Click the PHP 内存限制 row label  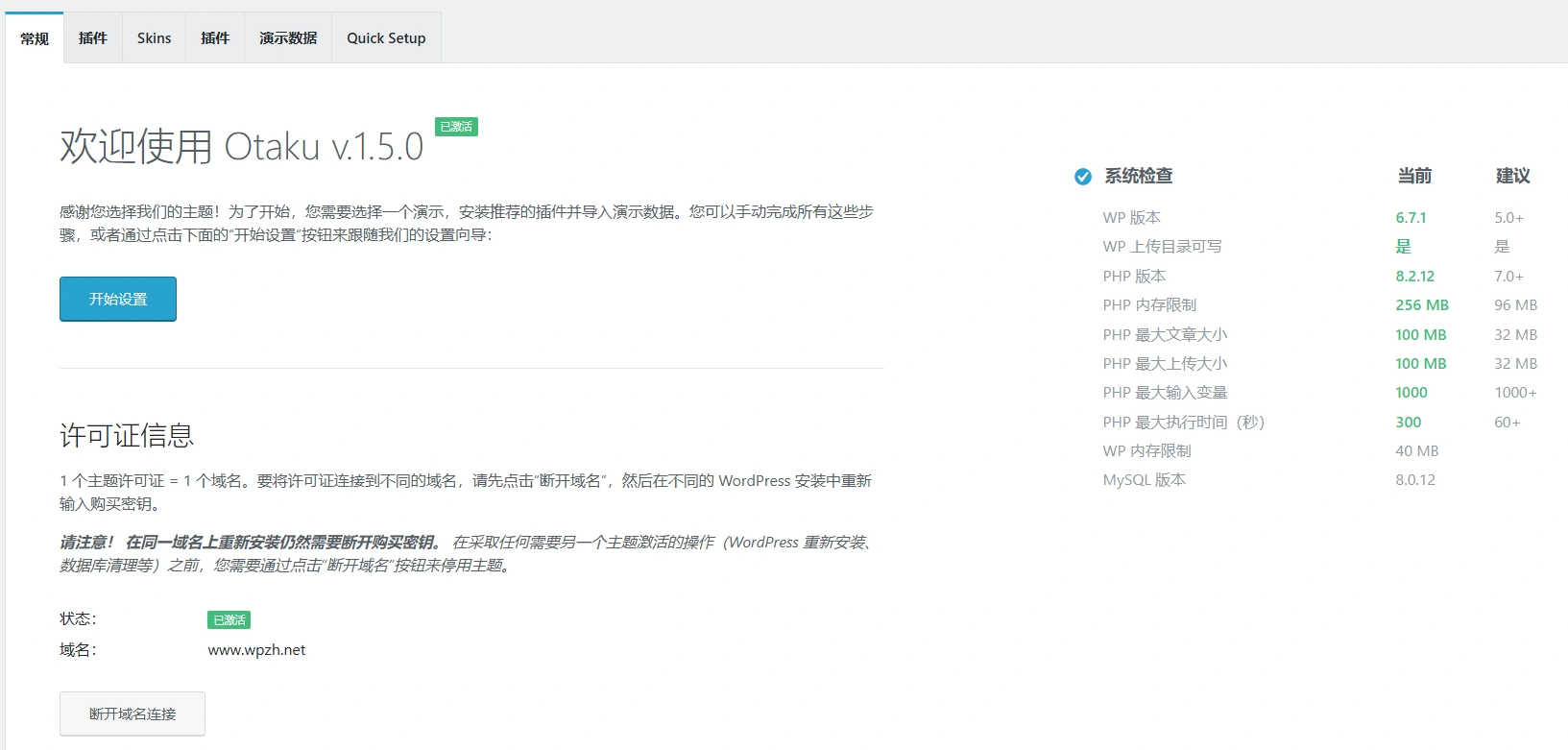[x=1149, y=305]
